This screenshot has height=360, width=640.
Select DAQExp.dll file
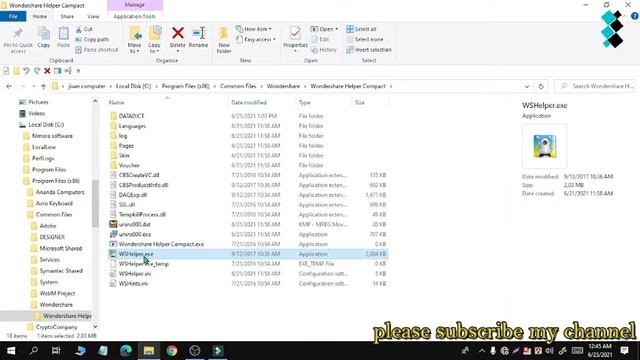(x=133, y=195)
